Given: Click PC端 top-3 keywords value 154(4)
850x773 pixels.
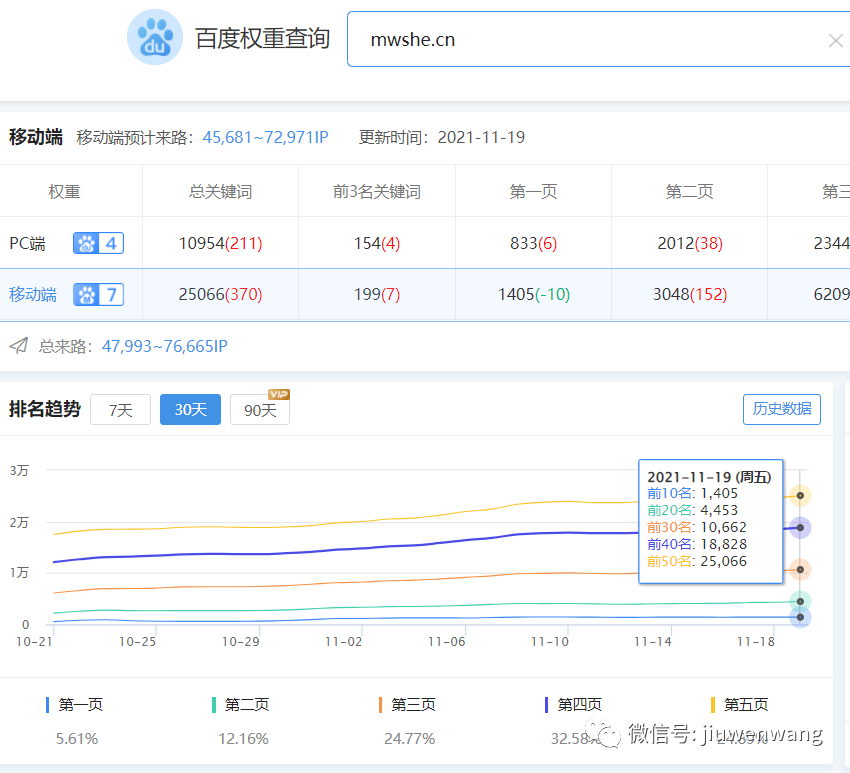Looking at the screenshot, I should pyautogui.click(x=377, y=243).
